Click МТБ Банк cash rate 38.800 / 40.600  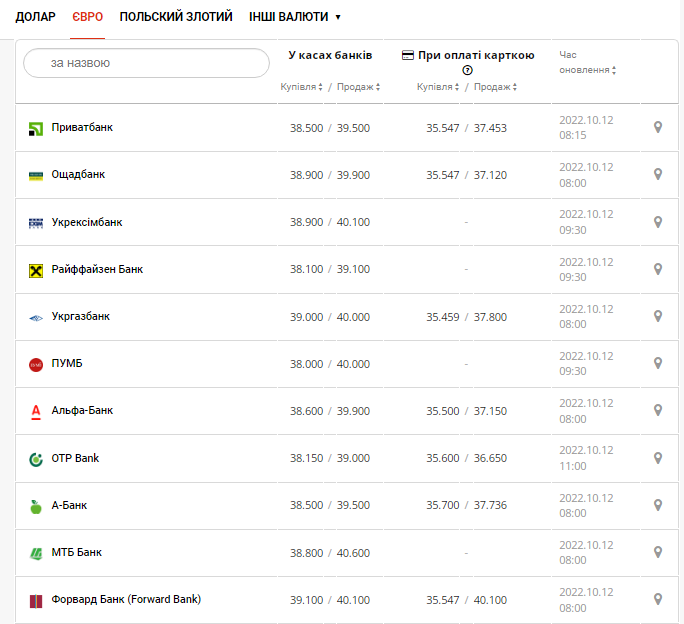tap(330, 553)
